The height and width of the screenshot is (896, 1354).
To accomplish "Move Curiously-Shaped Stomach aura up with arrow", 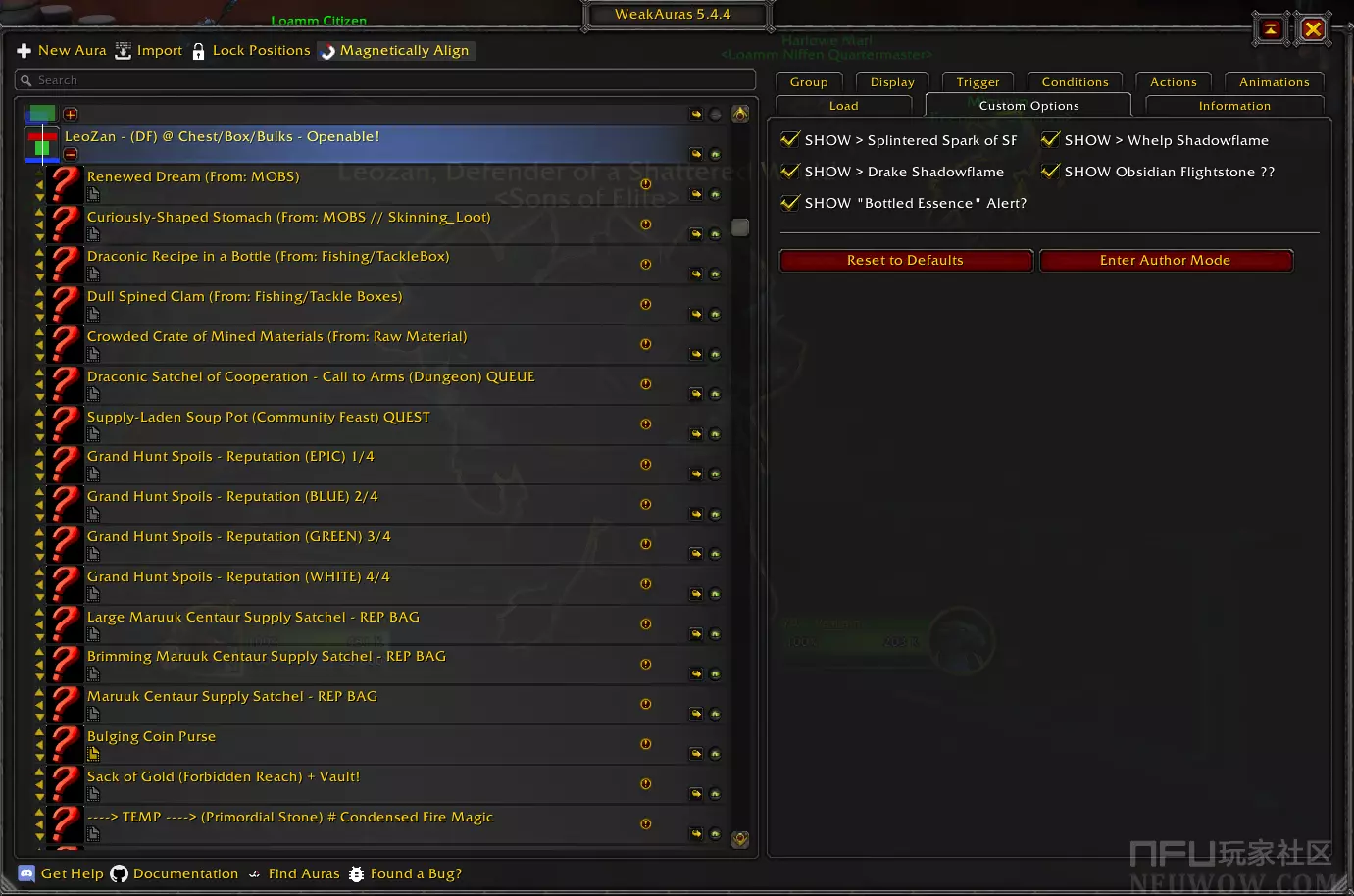I will pyautogui.click(x=39, y=211).
